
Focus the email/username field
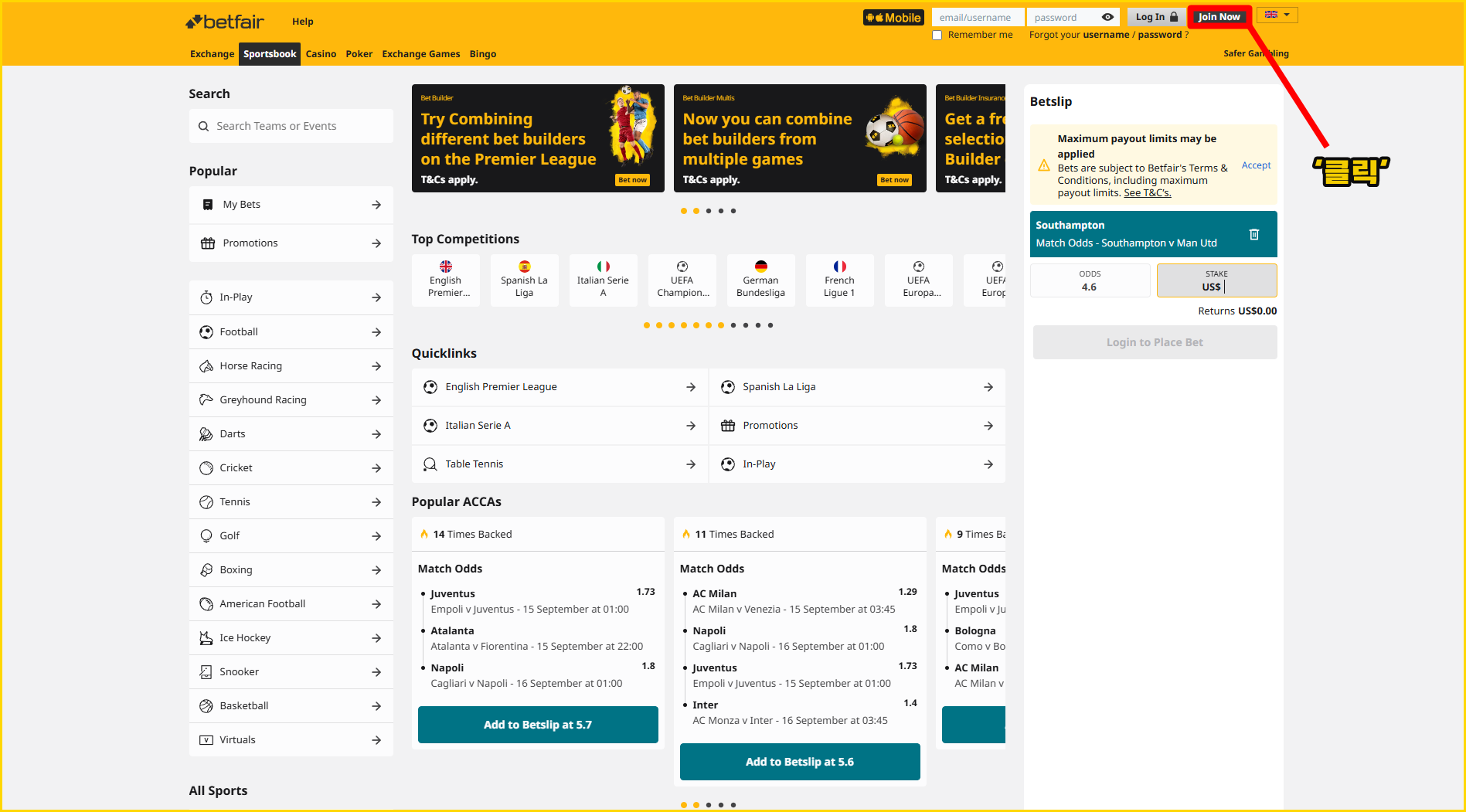[x=978, y=17]
